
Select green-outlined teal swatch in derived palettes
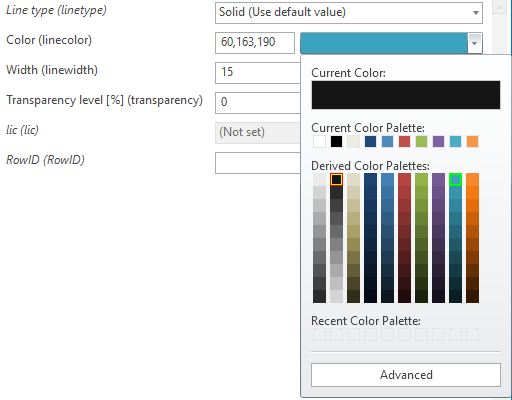[x=455, y=179]
